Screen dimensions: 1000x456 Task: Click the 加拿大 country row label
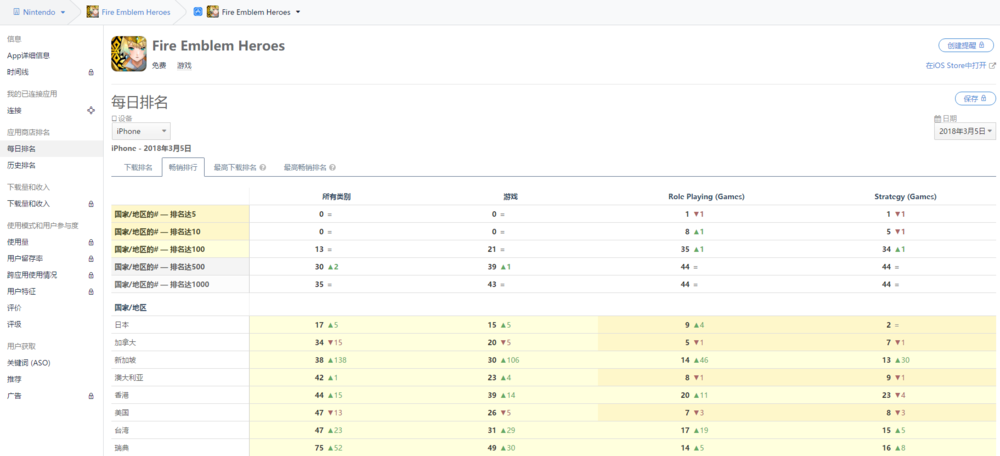[x=125, y=342]
